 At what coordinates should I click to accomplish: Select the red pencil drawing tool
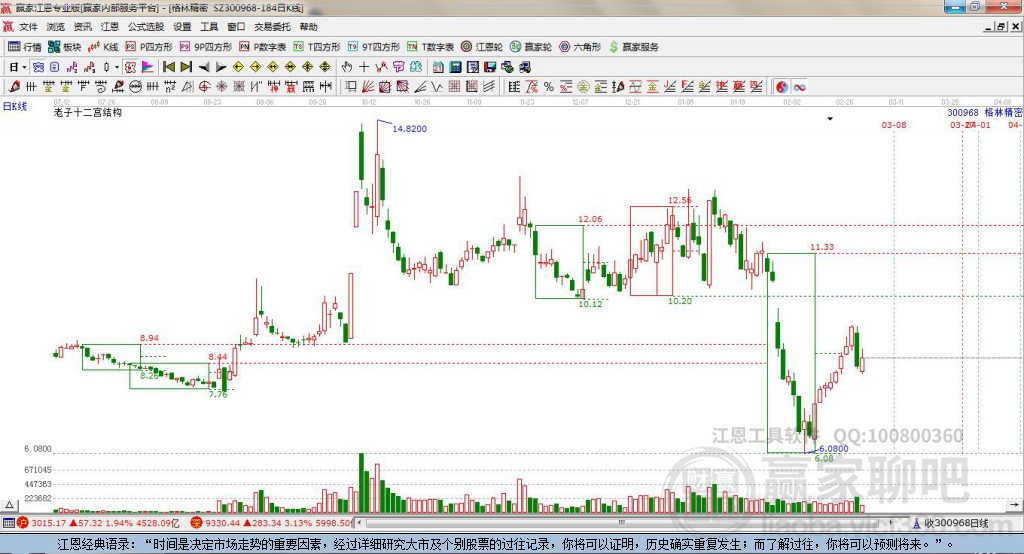[x=14, y=86]
